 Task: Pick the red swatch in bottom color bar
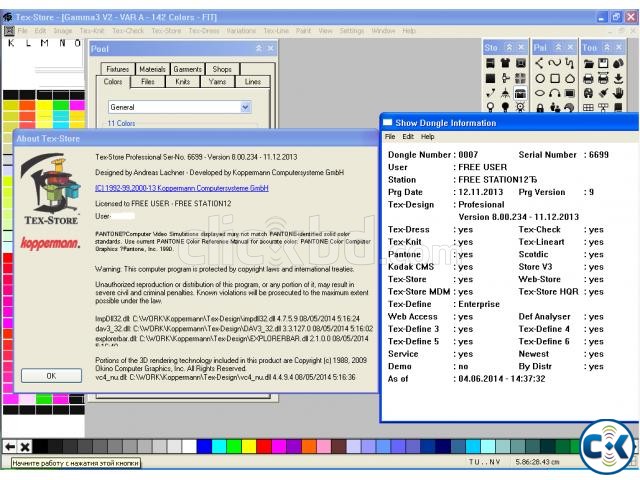[264, 447]
